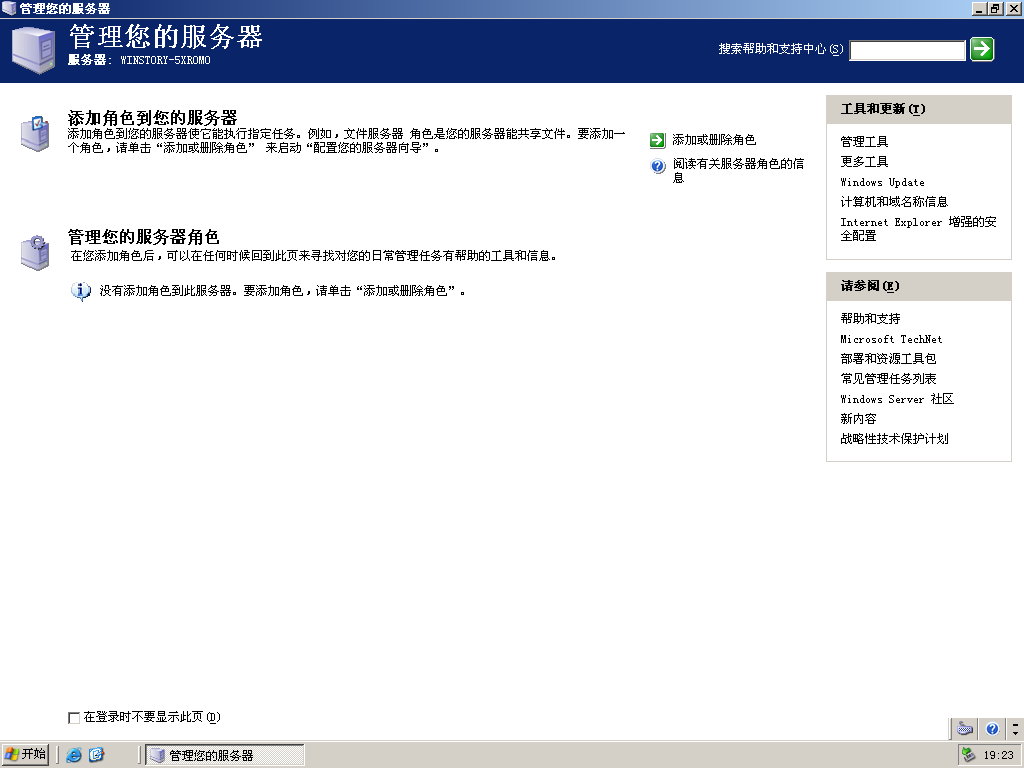This screenshot has width=1024, height=768.
Task: Click the blue question mark icon beside 阅读有关服务器角色的信息
Action: (x=658, y=166)
